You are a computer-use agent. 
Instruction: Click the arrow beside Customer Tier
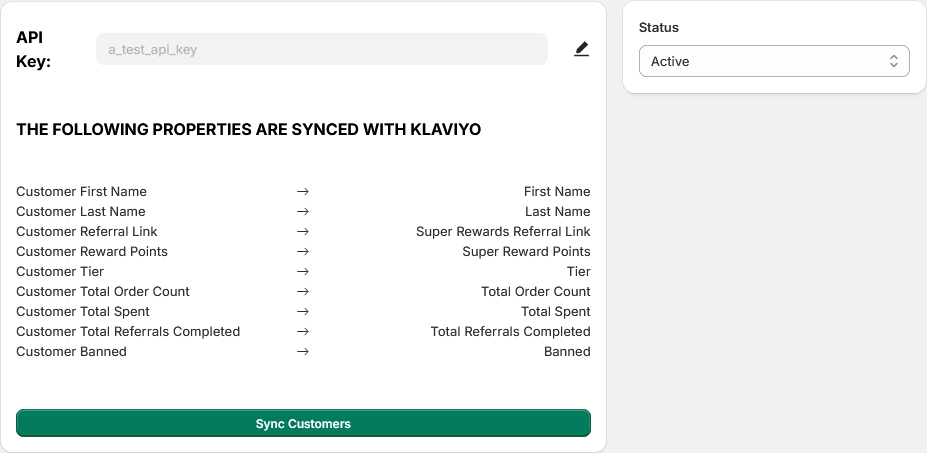[x=303, y=271]
